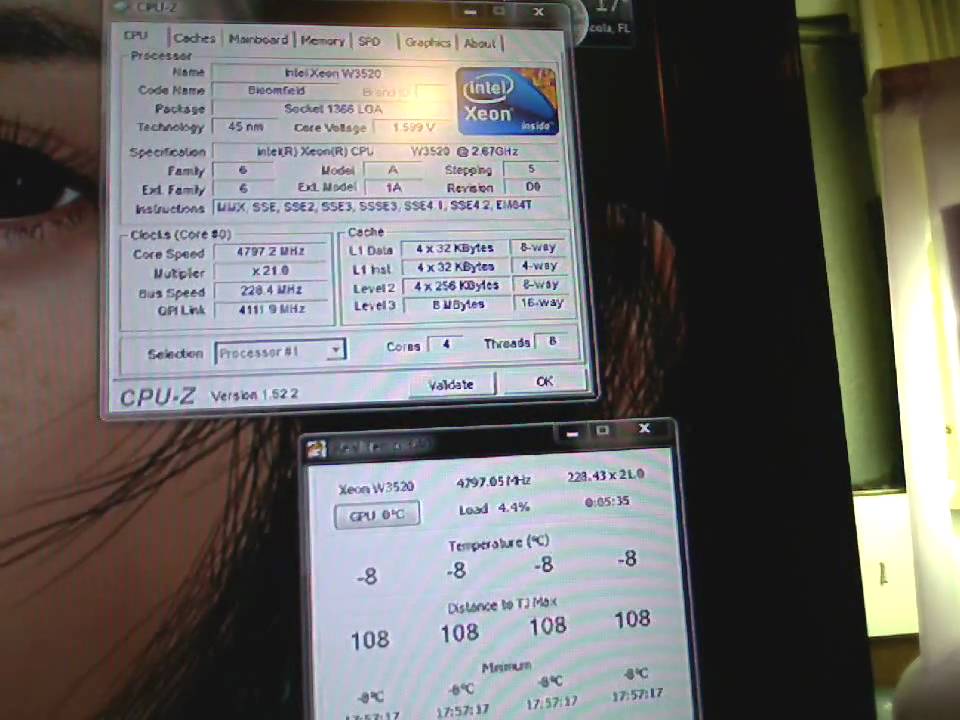The image size is (960, 720).
Task: Click the Validate button
Action: click(451, 384)
